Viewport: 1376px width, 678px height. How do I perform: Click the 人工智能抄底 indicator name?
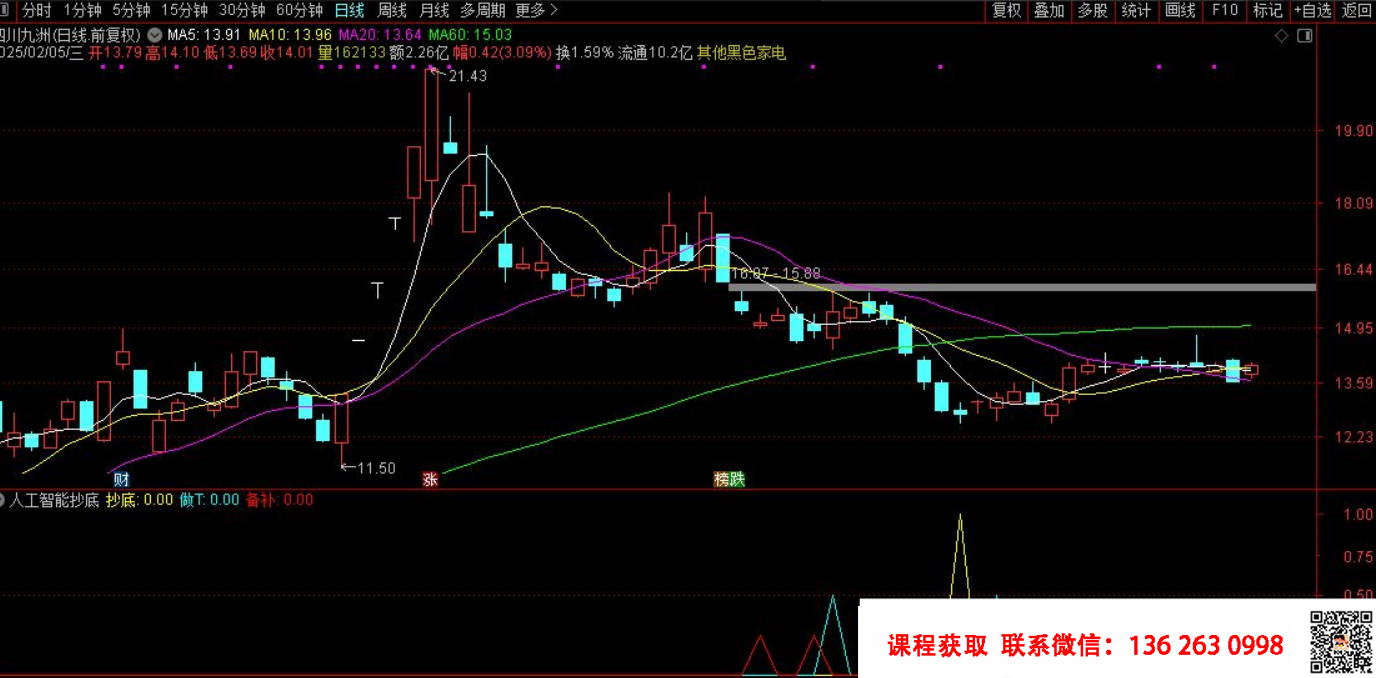(x=54, y=499)
